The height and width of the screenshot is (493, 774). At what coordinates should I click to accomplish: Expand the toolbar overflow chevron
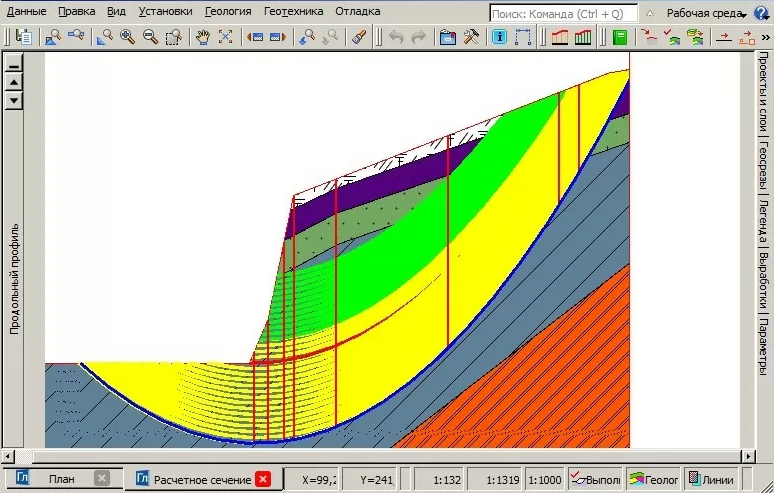tap(765, 37)
